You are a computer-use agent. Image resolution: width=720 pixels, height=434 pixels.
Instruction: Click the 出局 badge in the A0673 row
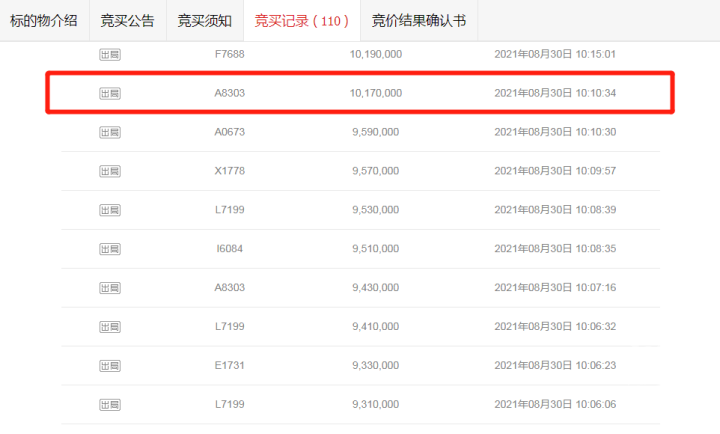click(x=110, y=132)
